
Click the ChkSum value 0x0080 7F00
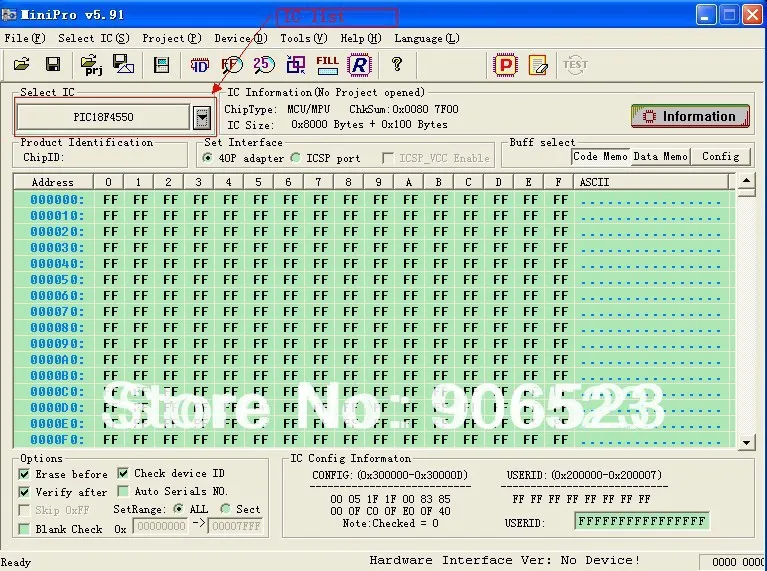coord(426,109)
